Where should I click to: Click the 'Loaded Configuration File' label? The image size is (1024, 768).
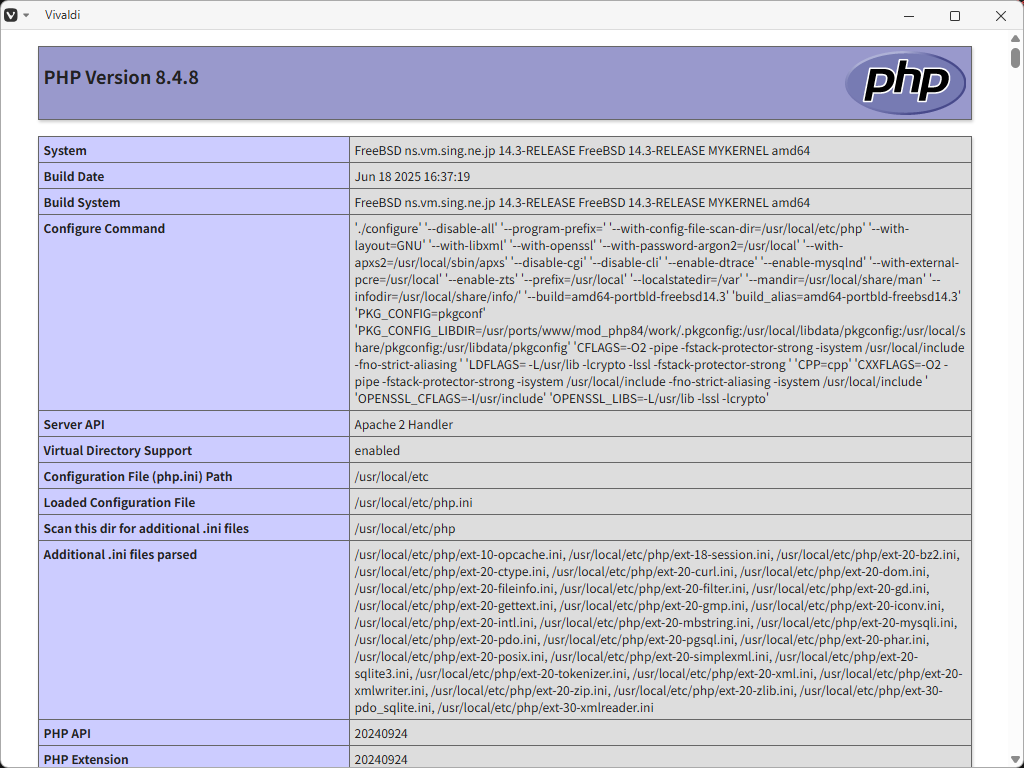coord(119,502)
